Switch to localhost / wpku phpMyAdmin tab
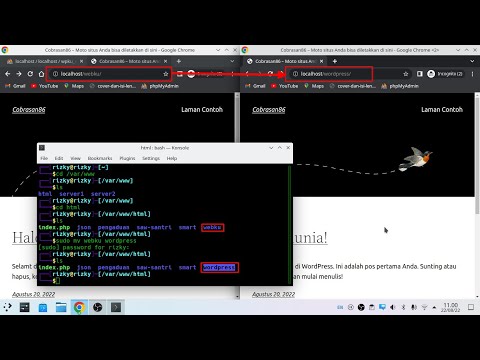 click(45, 61)
